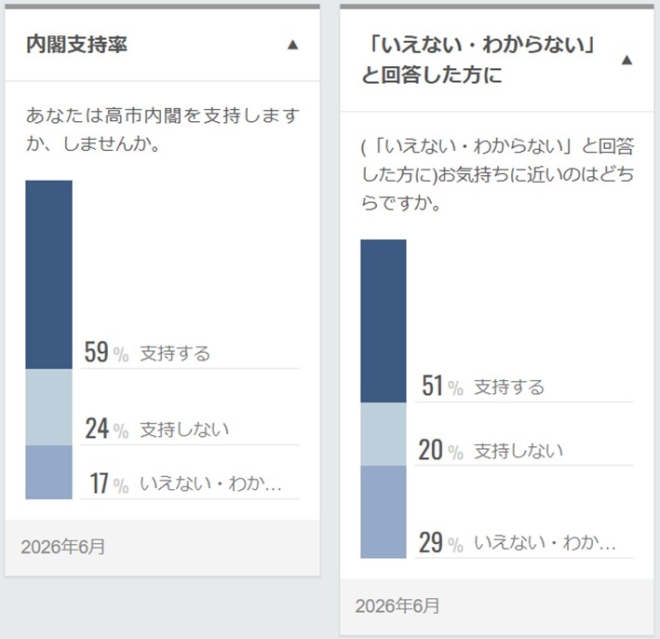Click the truncated 17% いえない・わか… label
The image size is (660, 639).
click(185, 483)
